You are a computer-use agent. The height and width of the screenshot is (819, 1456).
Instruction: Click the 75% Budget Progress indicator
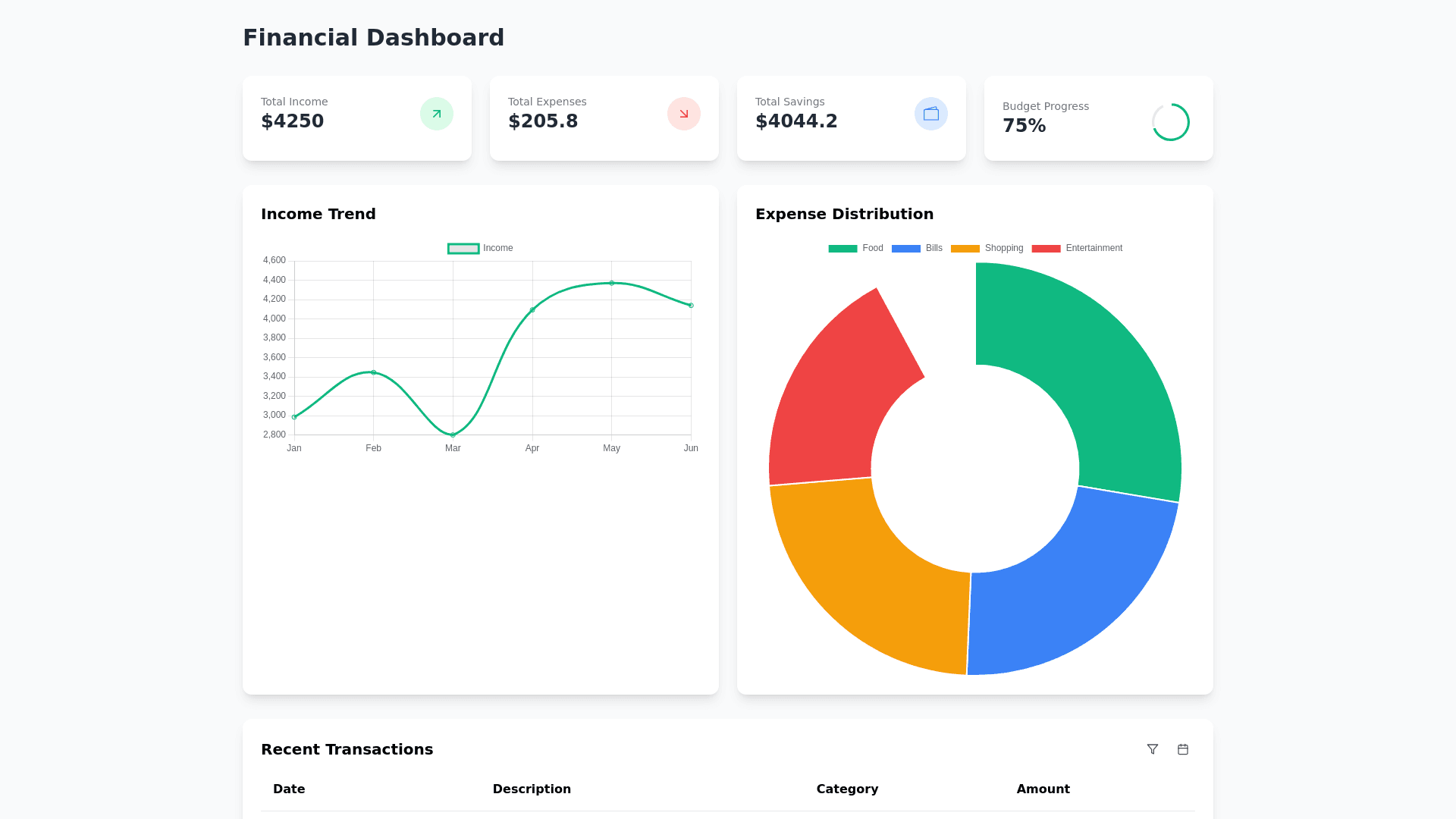point(1025,126)
